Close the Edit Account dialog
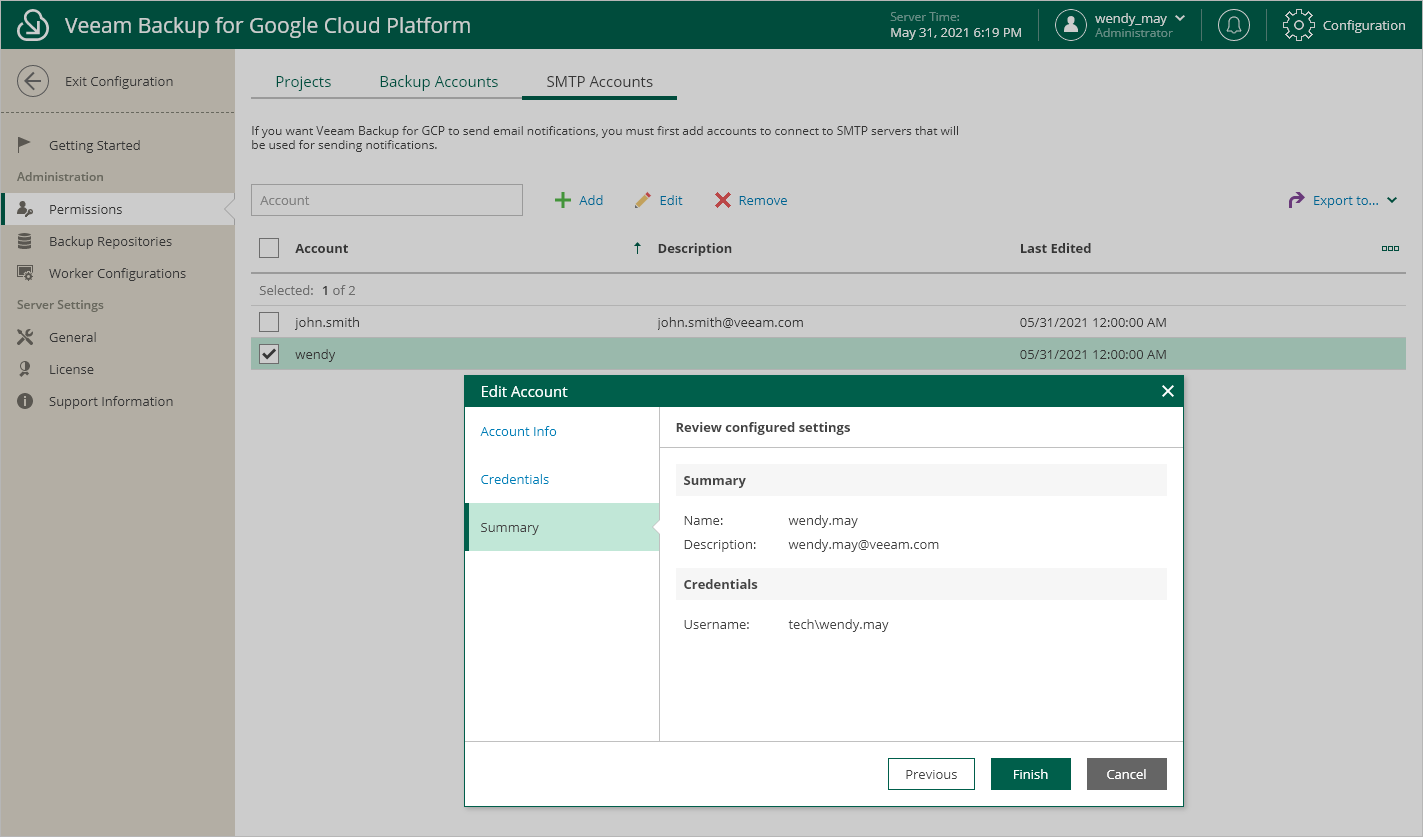This screenshot has height=837, width=1423. [1167, 391]
